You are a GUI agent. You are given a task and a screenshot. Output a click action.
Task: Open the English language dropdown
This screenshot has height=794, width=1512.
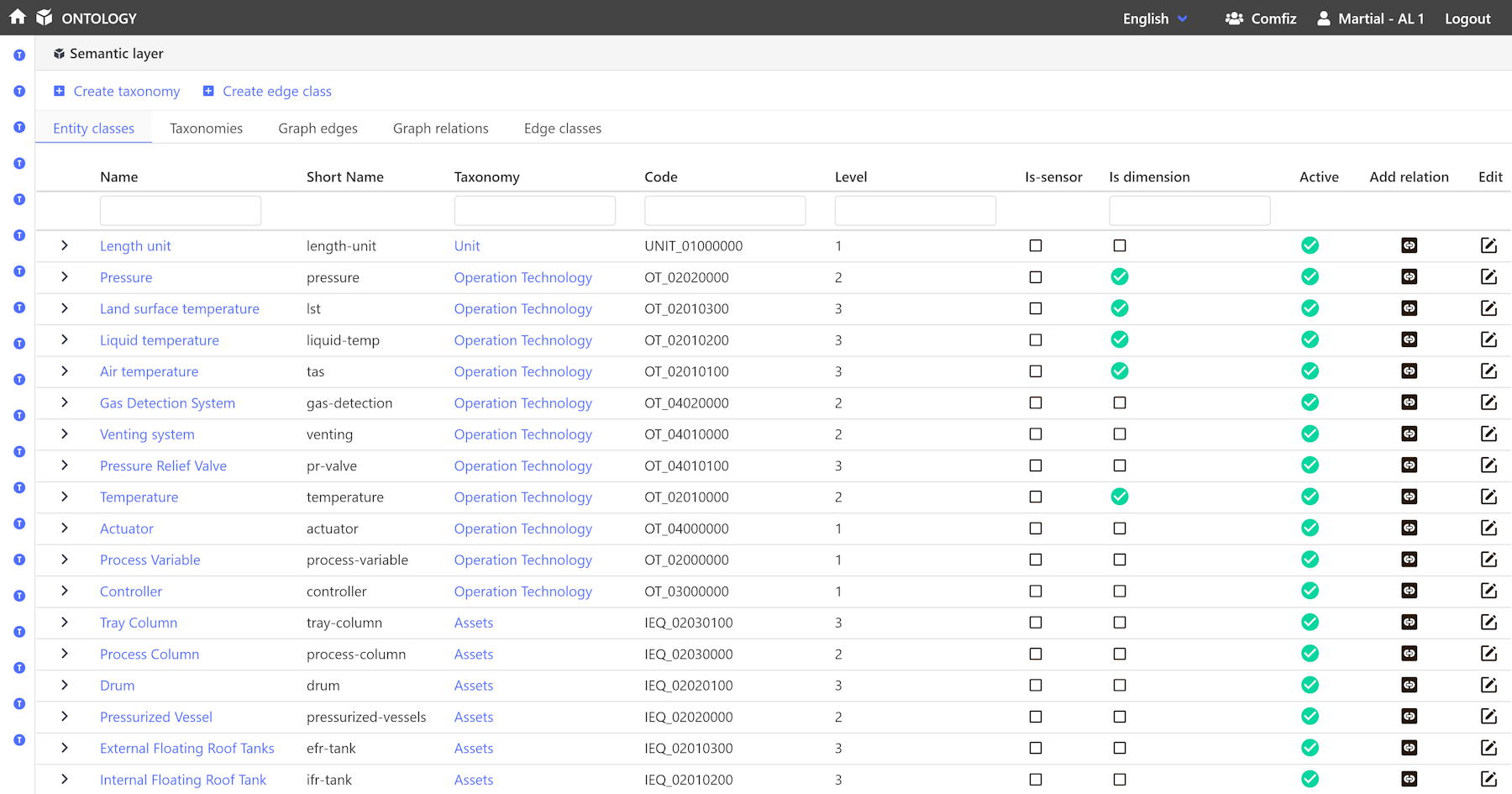pyautogui.click(x=1155, y=18)
